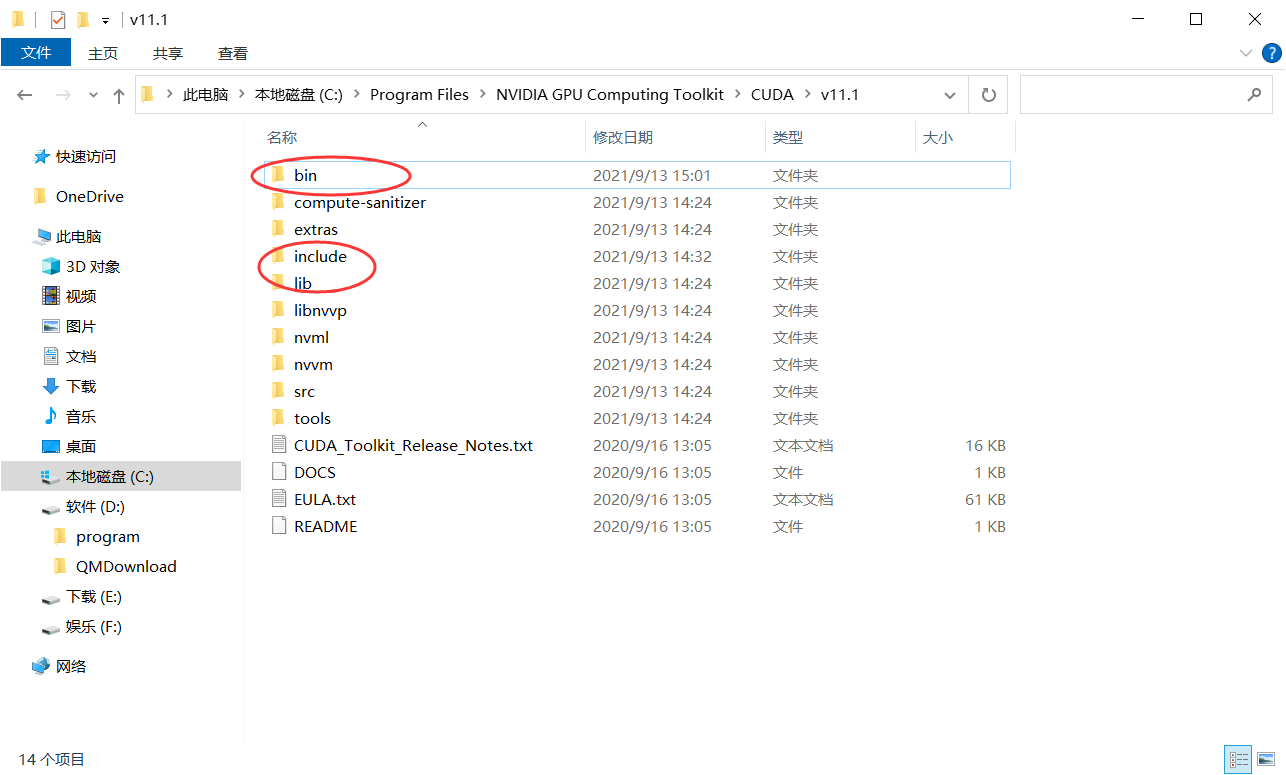The image size is (1286, 775).
Task: Click the DOCS file icon
Action: pyautogui.click(x=279, y=472)
